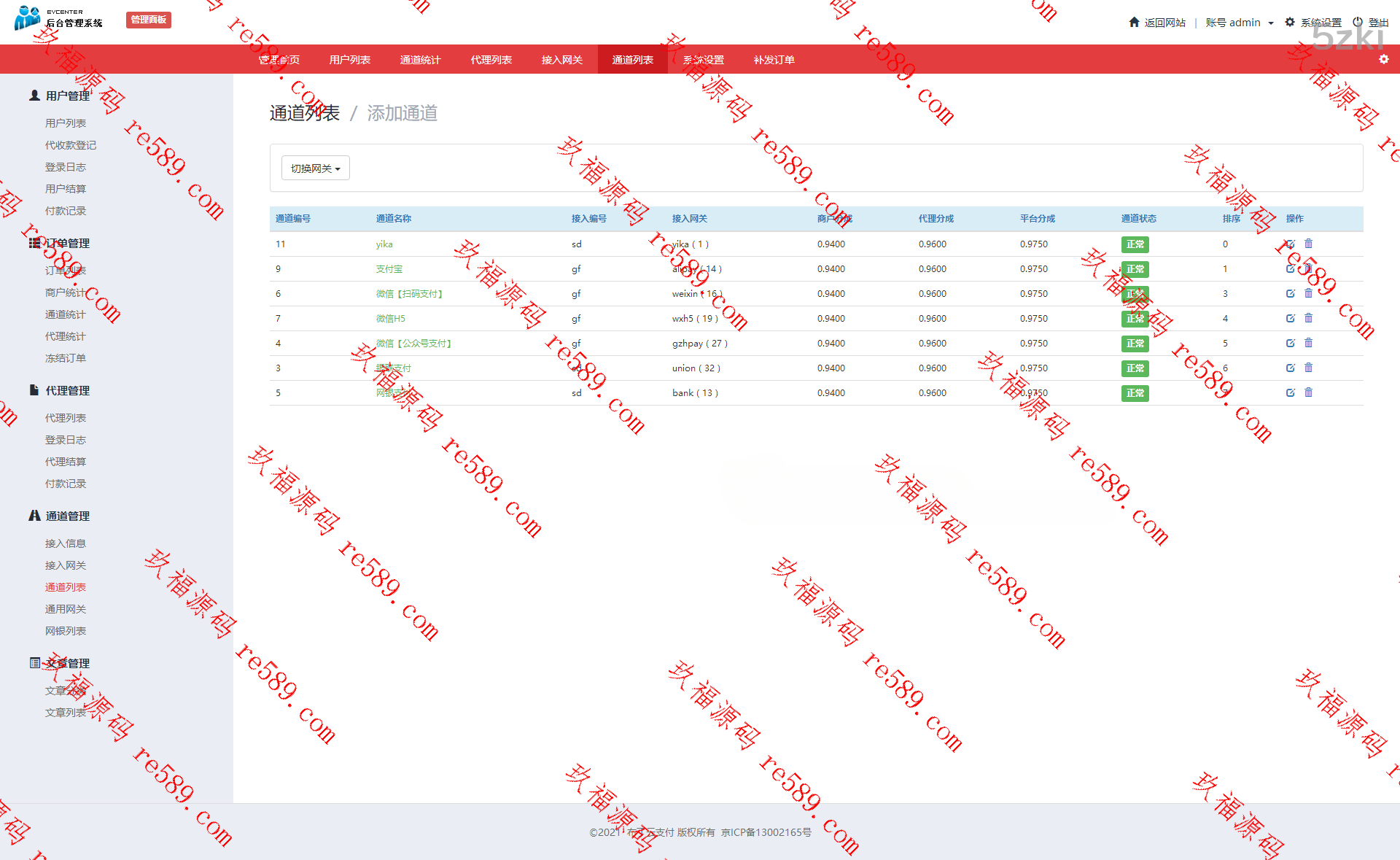This screenshot has height=860, width=1400.
Task: Select 网银列表 in the sidebar
Action: click(x=66, y=631)
